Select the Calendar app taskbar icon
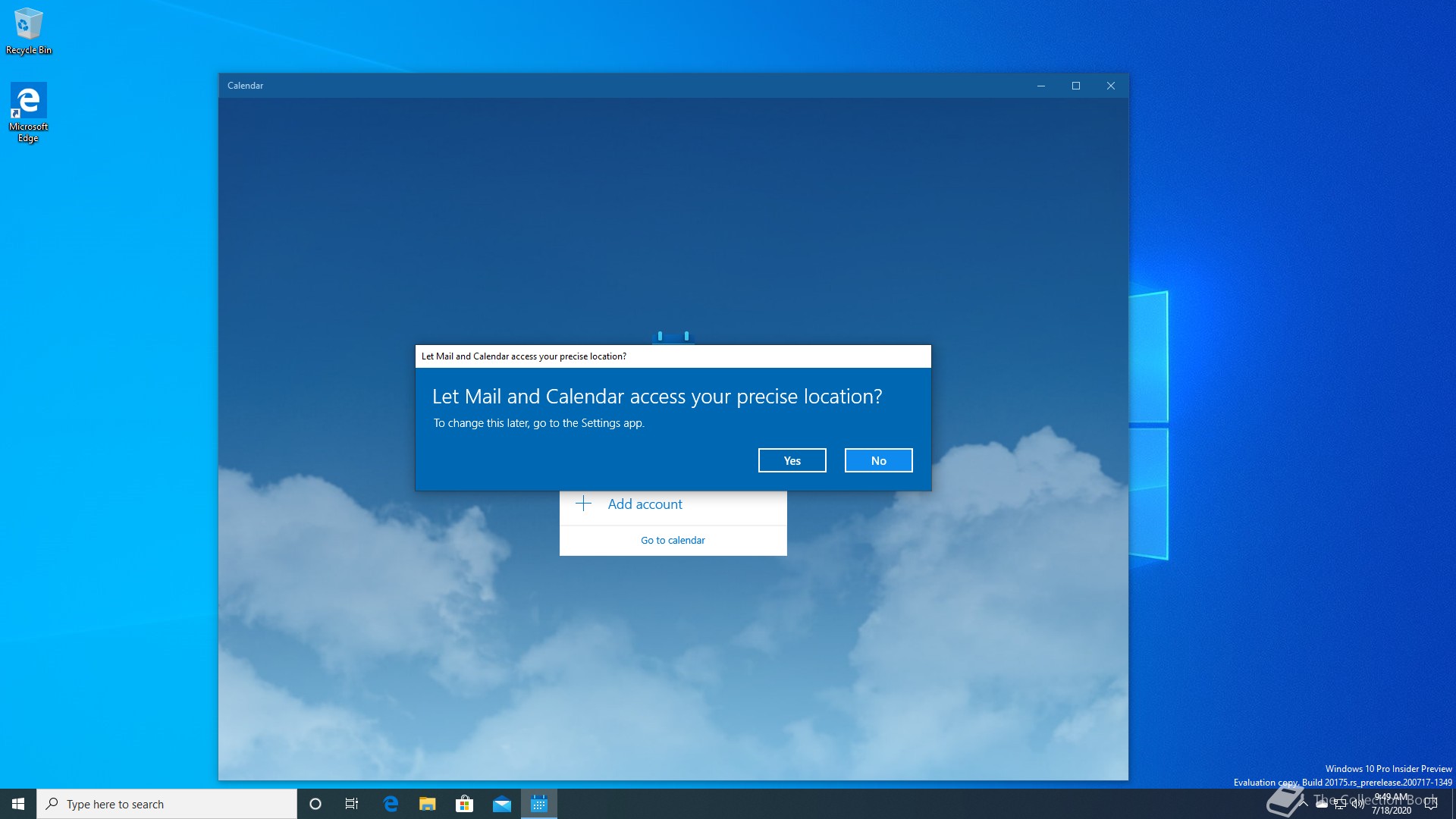This screenshot has width=1456, height=819. click(538, 804)
